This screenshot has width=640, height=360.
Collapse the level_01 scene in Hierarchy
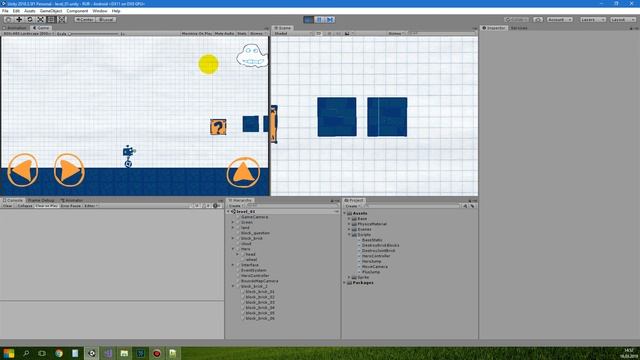tap(229, 211)
